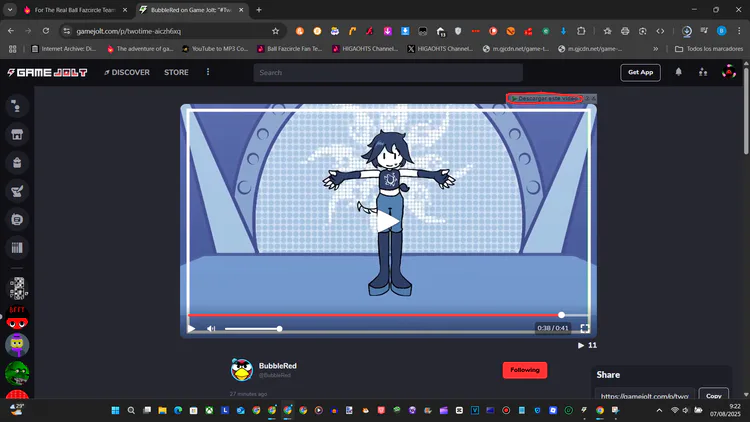The width and height of the screenshot is (750, 422).
Task: Open the Internet Archive bookmark
Action: pyautogui.click(x=63, y=49)
